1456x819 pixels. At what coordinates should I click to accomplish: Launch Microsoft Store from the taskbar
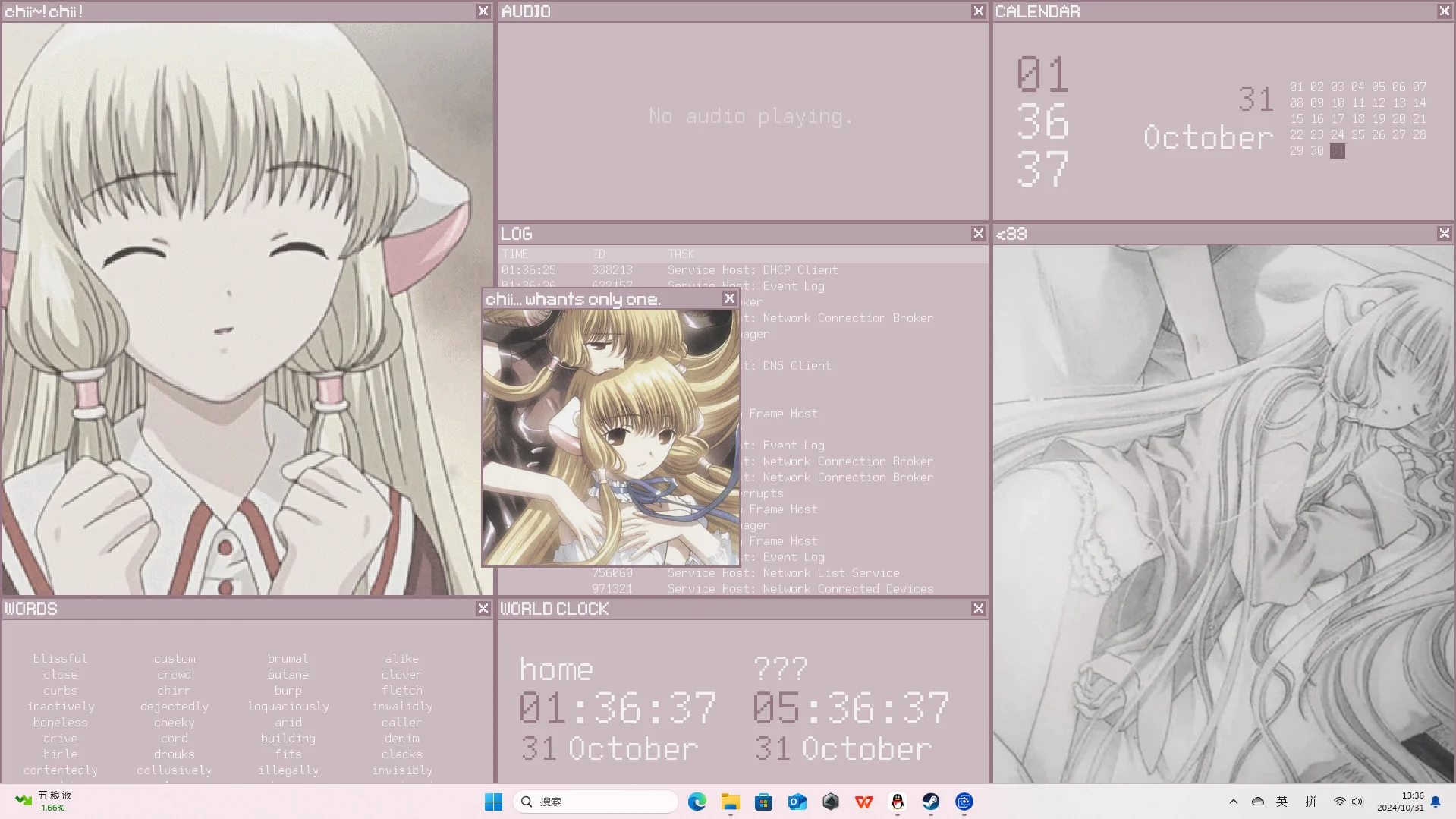(x=763, y=802)
